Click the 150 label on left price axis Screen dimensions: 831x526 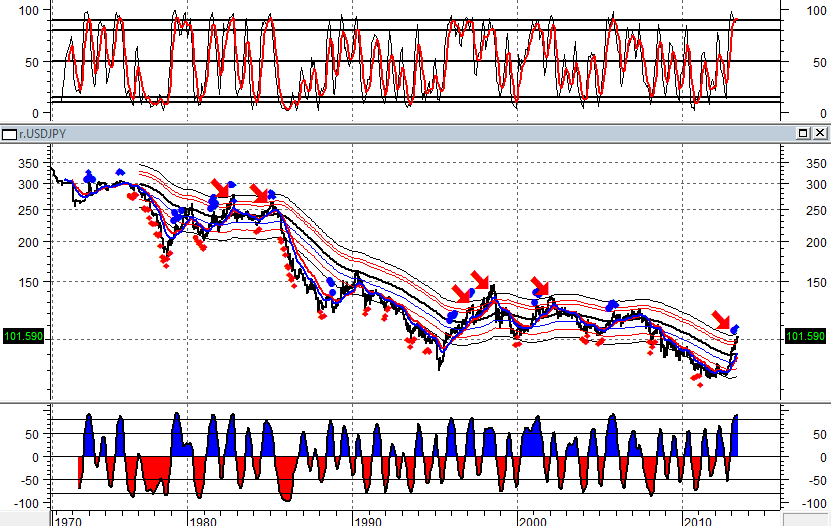point(28,283)
